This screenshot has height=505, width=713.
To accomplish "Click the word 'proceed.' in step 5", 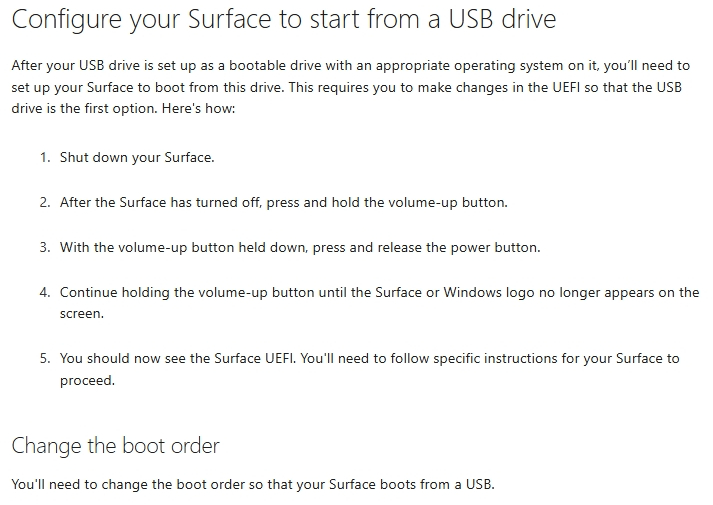I will pyautogui.click(x=87, y=380).
